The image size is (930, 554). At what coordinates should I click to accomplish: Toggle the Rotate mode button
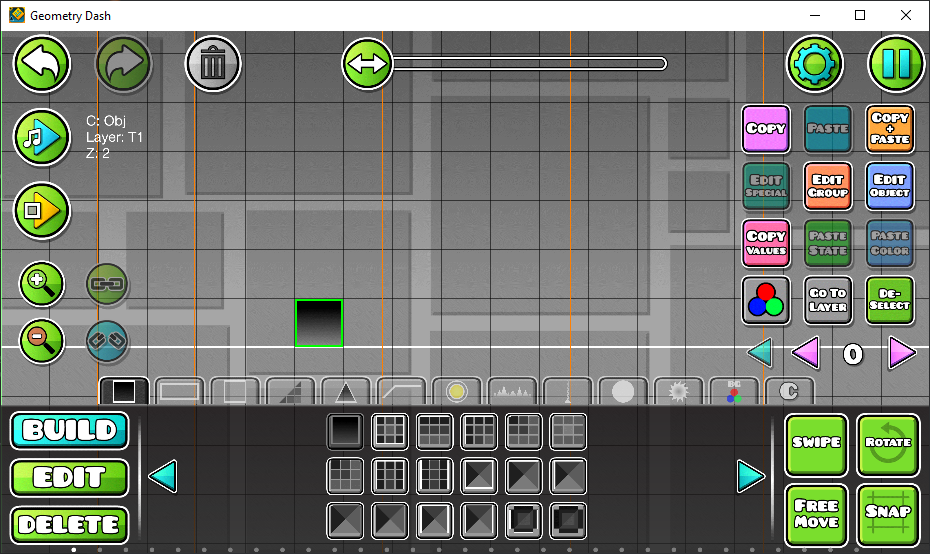tap(888, 445)
